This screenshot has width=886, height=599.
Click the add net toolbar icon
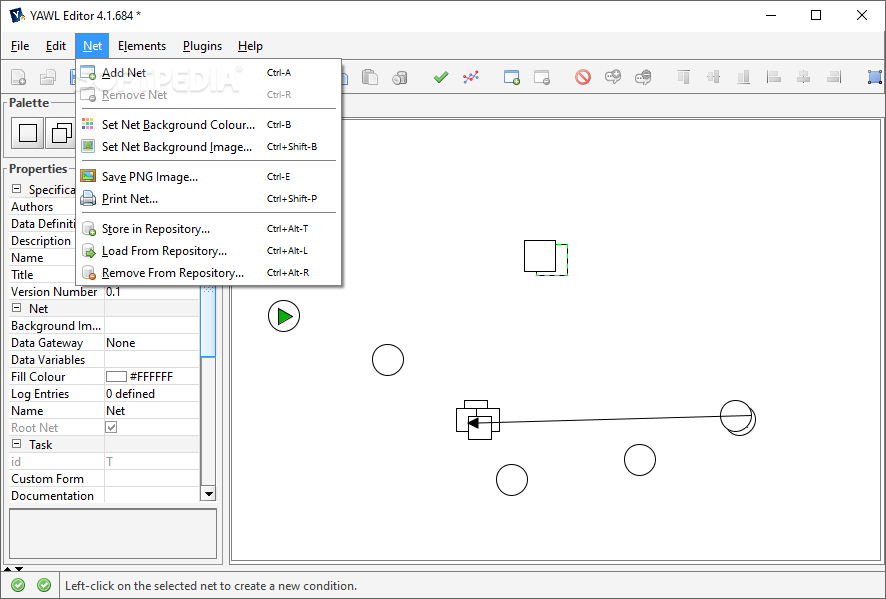(511, 77)
